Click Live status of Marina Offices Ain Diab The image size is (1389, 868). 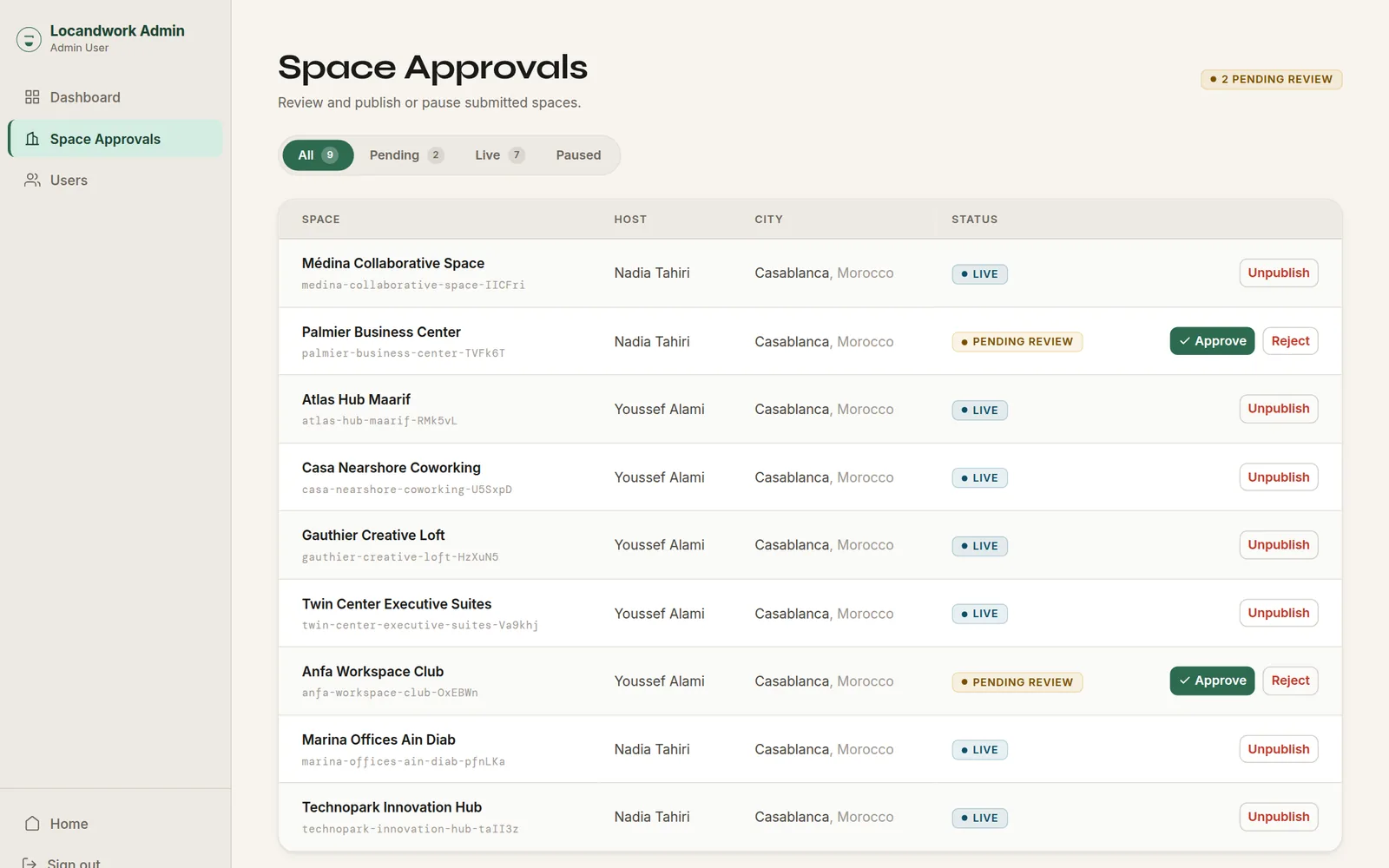coord(979,750)
